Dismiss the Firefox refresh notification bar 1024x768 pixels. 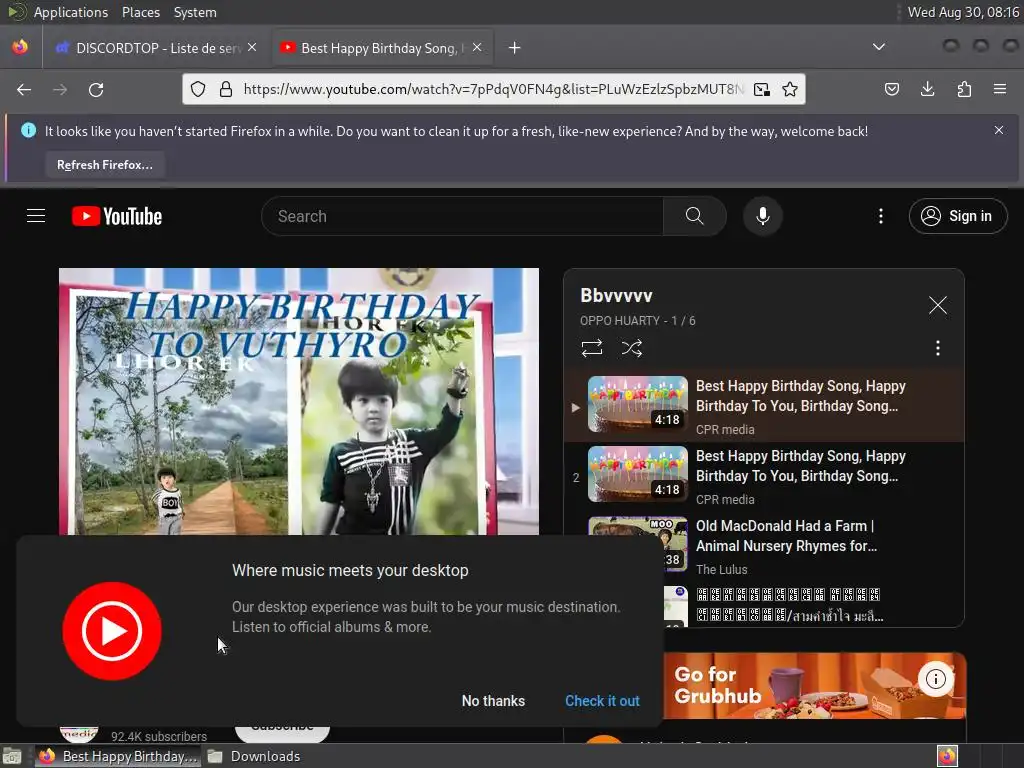pos(999,130)
